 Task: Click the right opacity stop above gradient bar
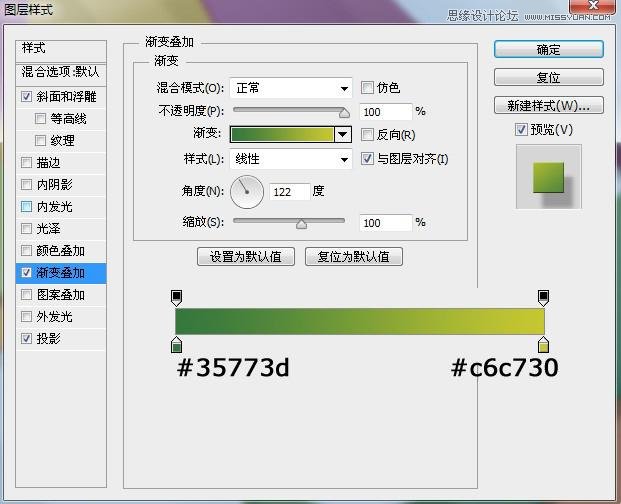543,298
